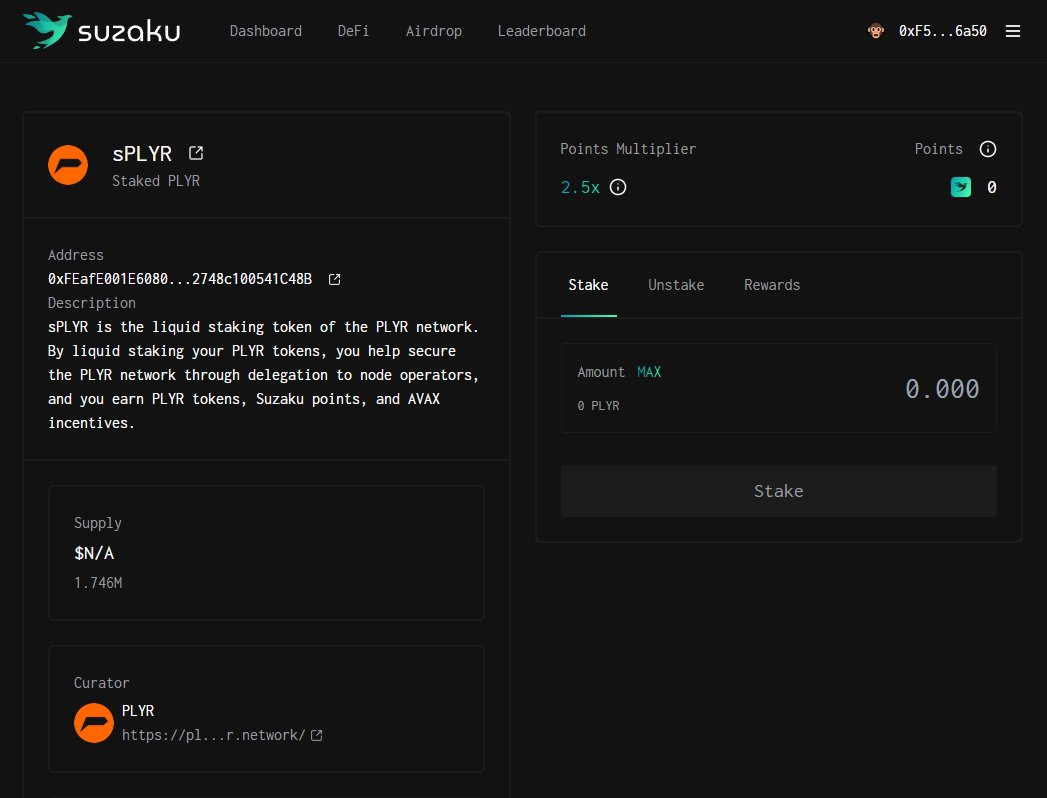The height and width of the screenshot is (798, 1047).
Task: Open the Airdrop page
Action: (434, 31)
